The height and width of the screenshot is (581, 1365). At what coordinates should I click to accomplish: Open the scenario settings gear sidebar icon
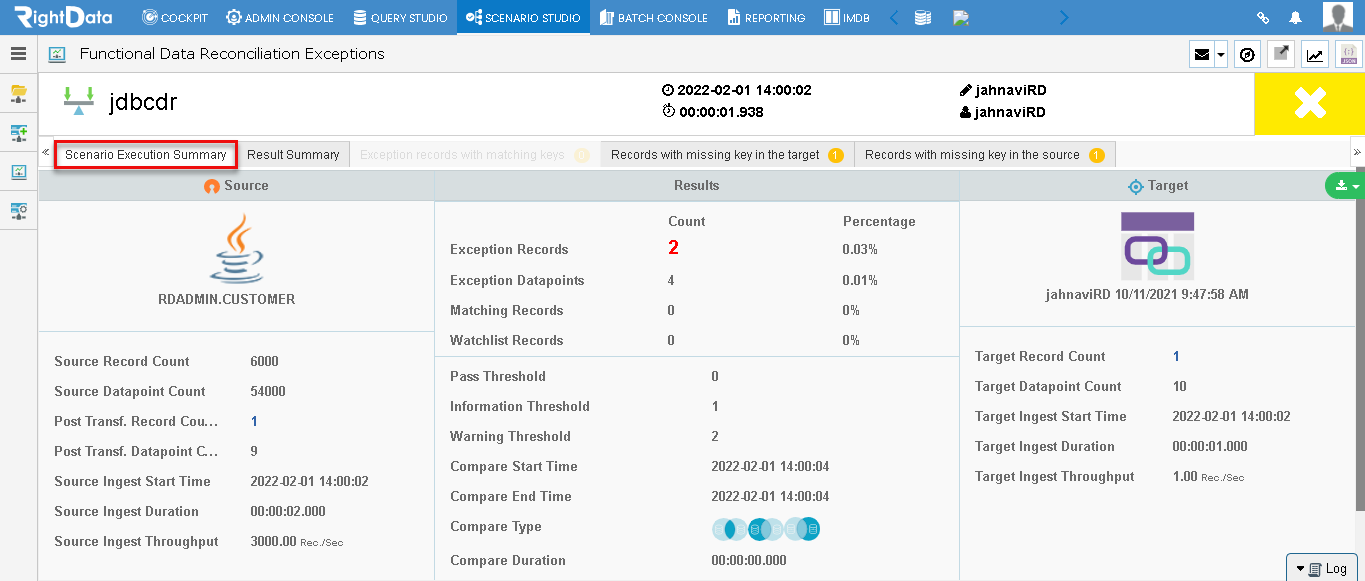tap(18, 211)
